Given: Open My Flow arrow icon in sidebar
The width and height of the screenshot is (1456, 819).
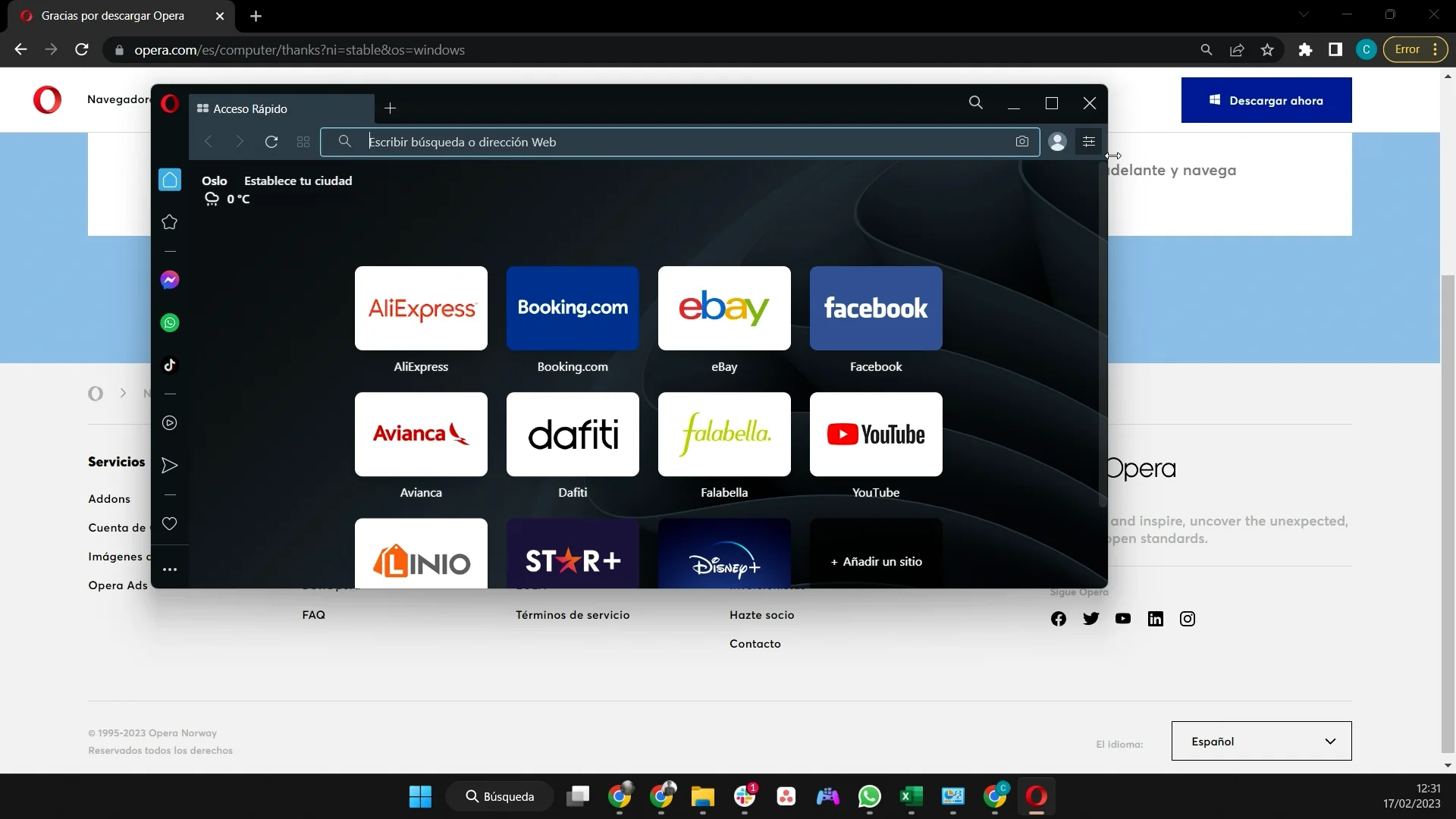Looking at the screenshot, I should [170, 466].
